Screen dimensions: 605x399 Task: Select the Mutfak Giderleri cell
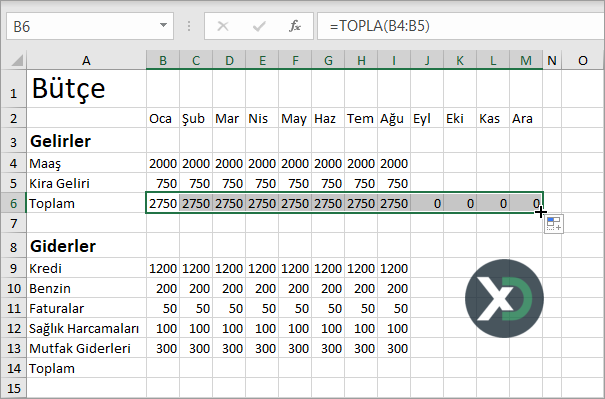coord(86,348)
